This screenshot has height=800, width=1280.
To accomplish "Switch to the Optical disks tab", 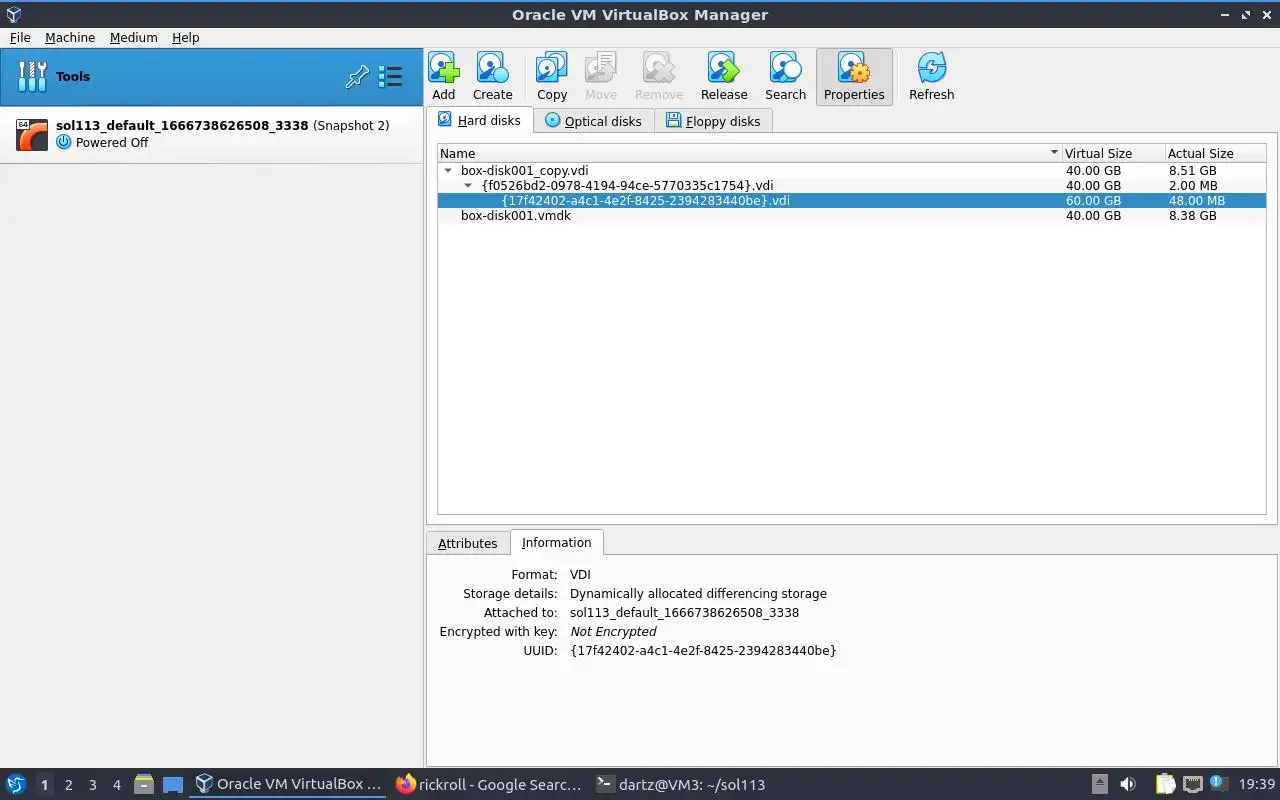I will tap(593, 121).
